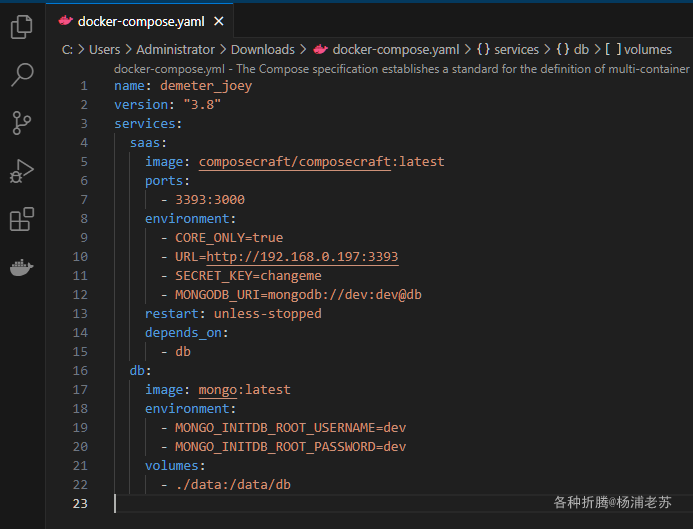Open Downloads breadcrumb dropdown

pos(262,49)
